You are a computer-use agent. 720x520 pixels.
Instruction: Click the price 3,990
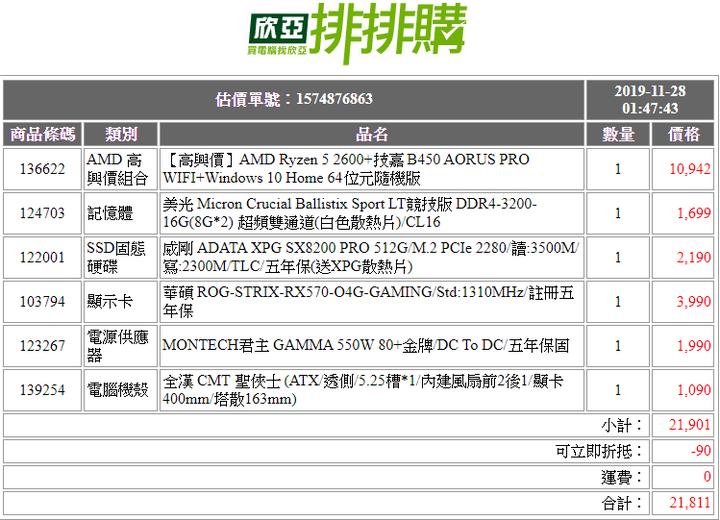click(x=693, y=301)
